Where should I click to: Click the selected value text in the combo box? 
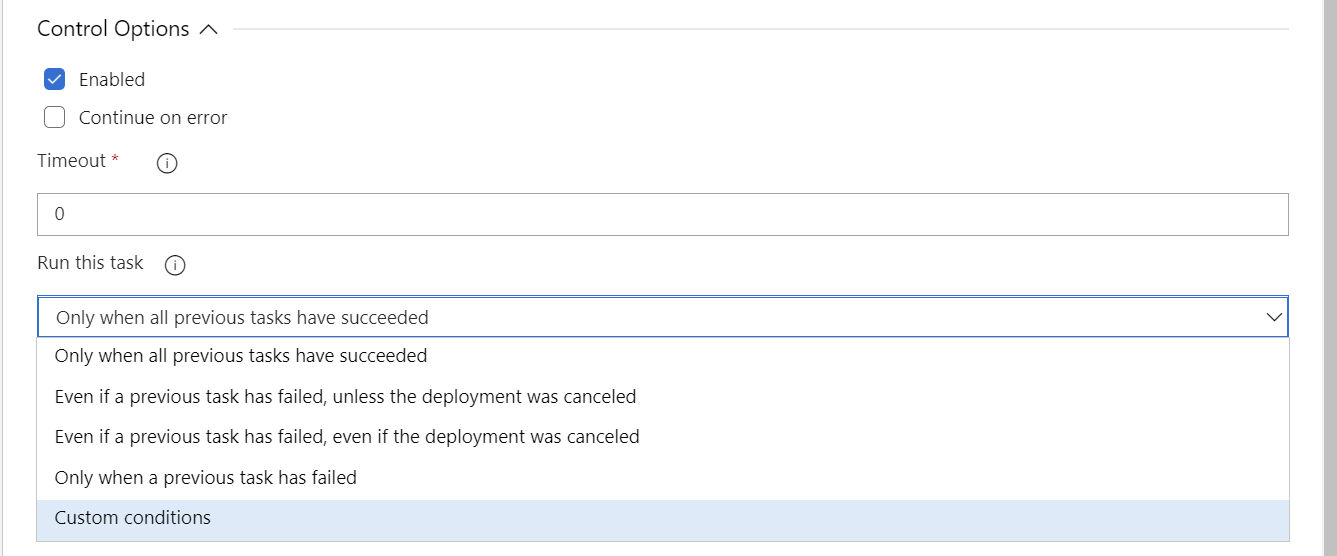[x=242, y=318]
